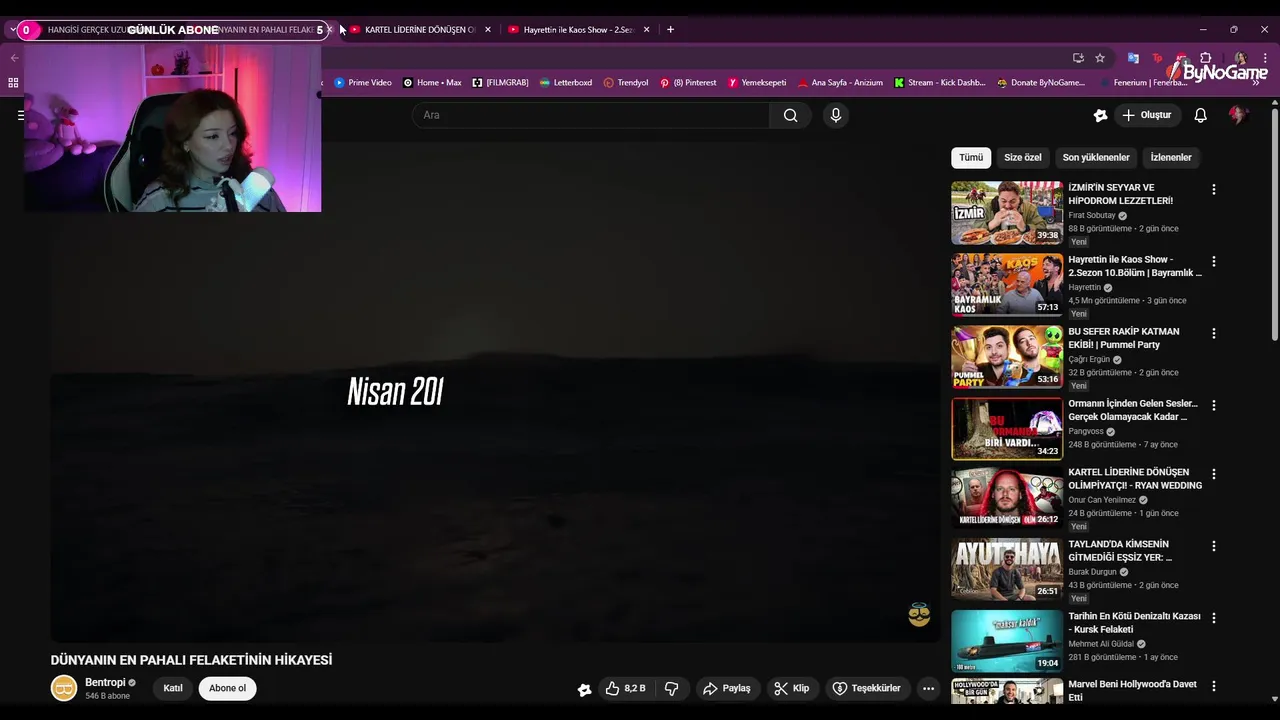Screen dimensions: 1280x720
Task: Open Pummel Party video thumbnail
Action: pyautogui.click(x=1006, y=356)
